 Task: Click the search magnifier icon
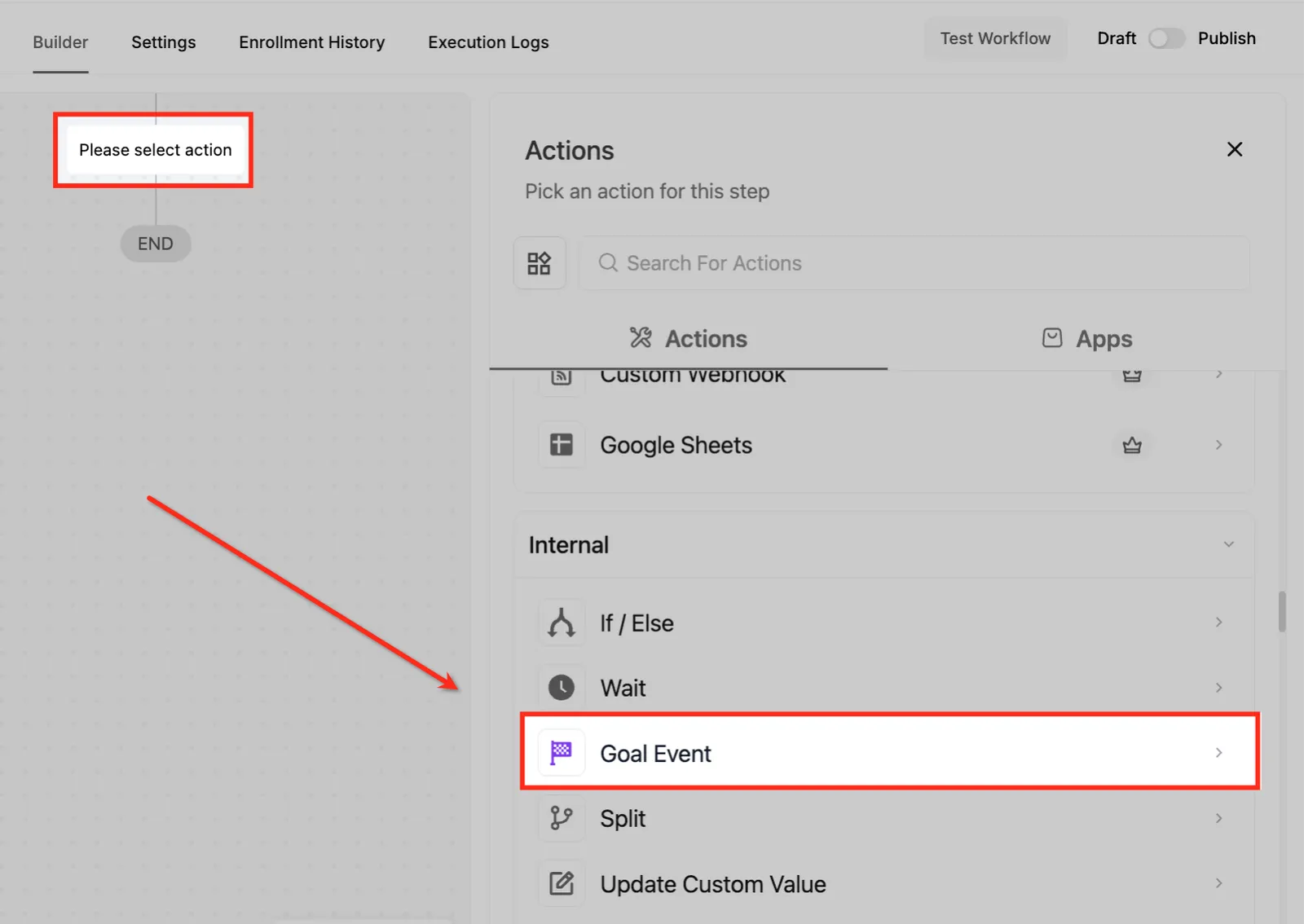point(608,263)
